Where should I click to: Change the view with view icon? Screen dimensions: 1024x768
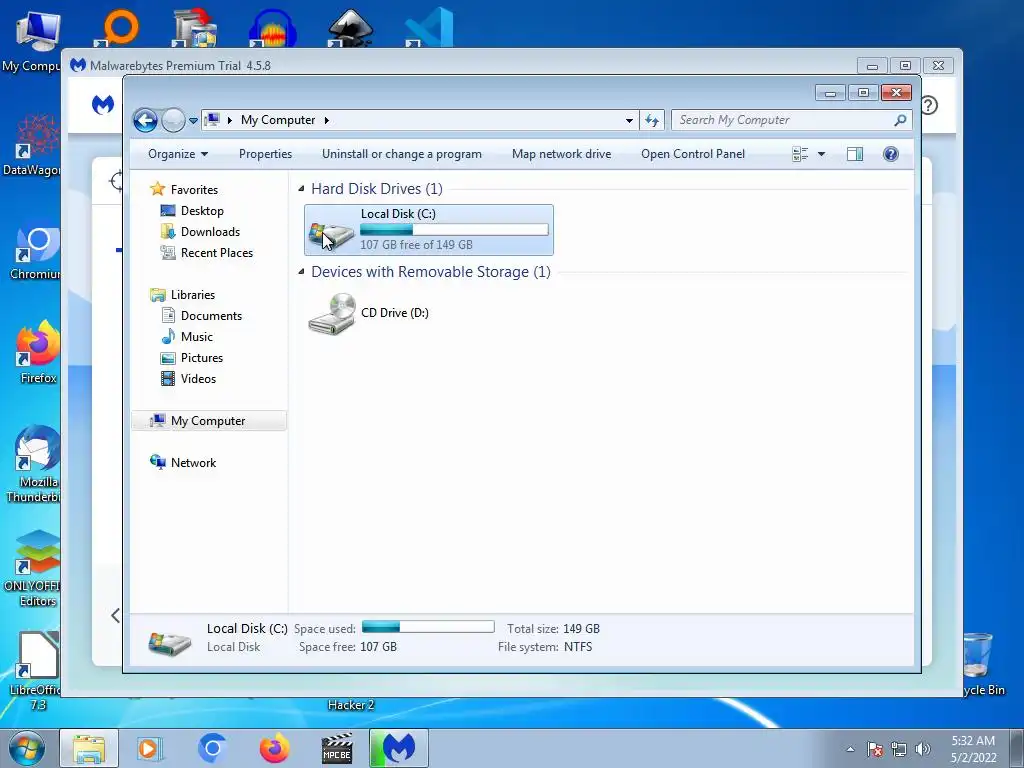[x=800, y=154]
